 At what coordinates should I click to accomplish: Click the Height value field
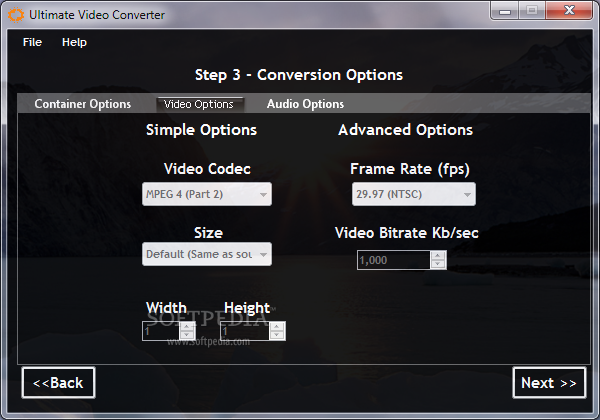pos(245,331)
